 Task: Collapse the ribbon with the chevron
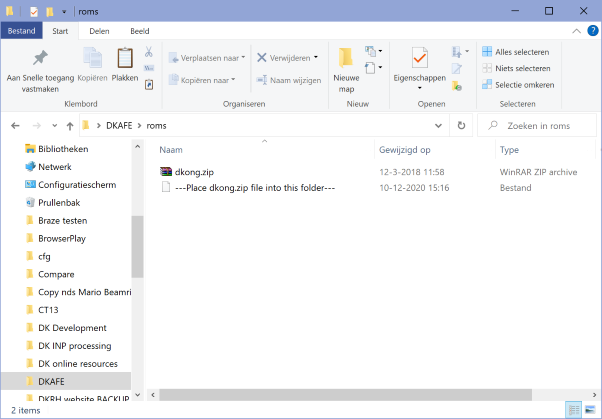point(576,31)
